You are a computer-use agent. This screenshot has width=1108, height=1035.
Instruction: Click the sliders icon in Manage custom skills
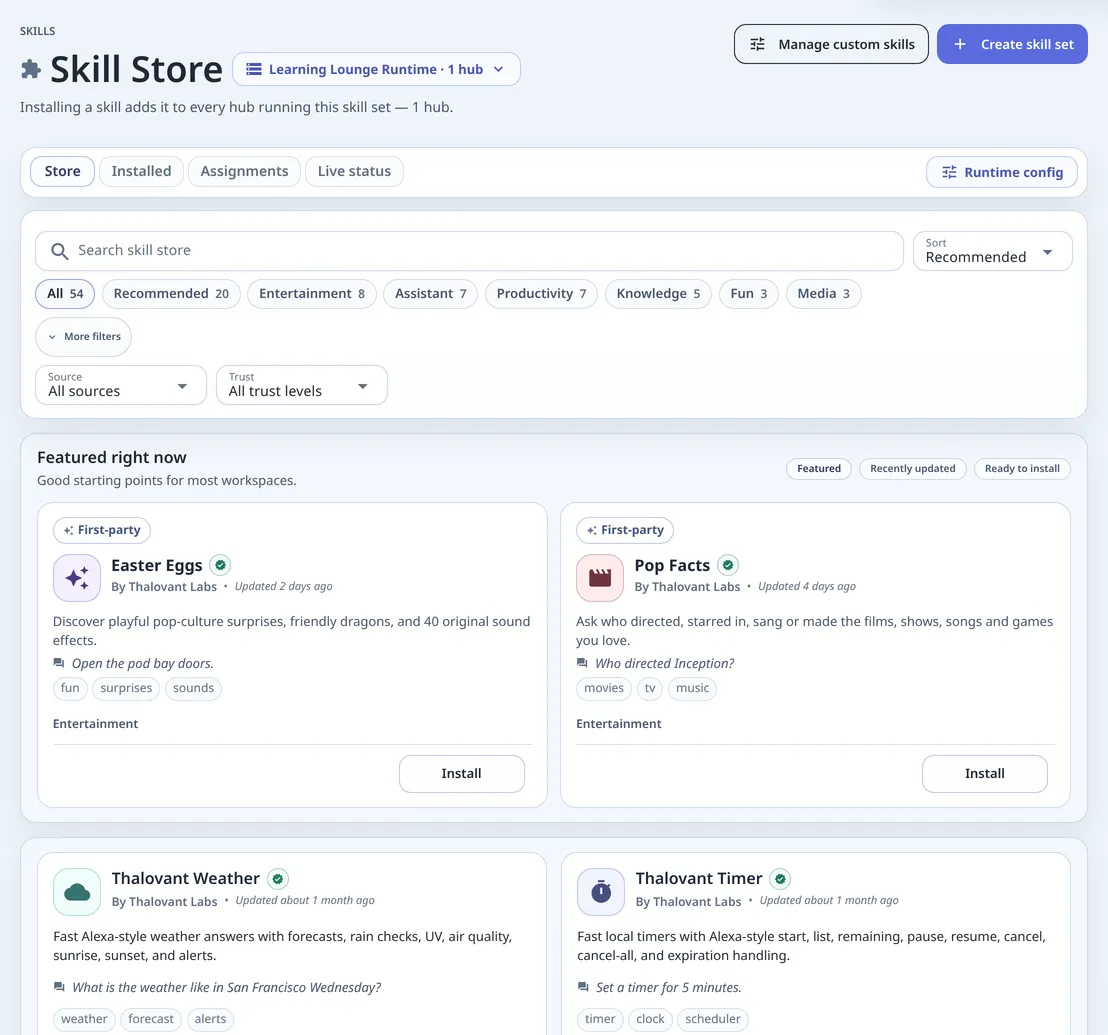tap(758, 45)
